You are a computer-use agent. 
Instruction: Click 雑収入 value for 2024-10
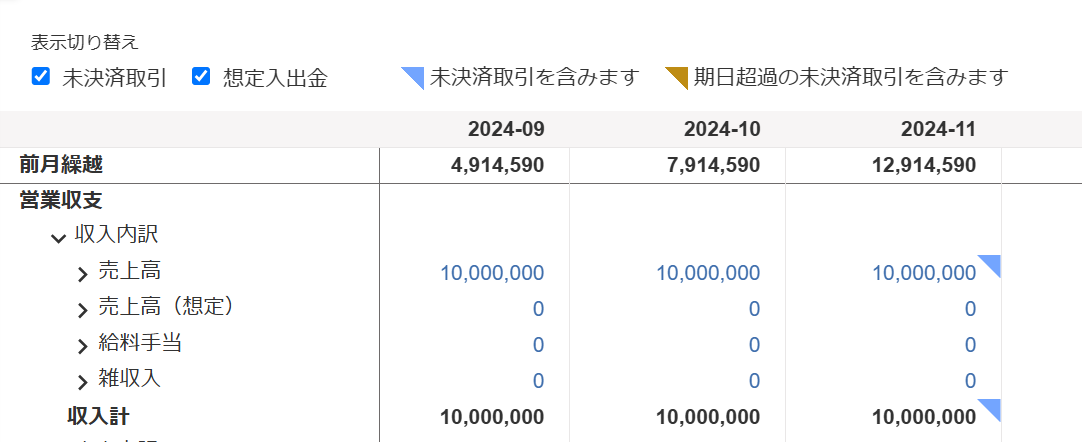pos(754,381)
